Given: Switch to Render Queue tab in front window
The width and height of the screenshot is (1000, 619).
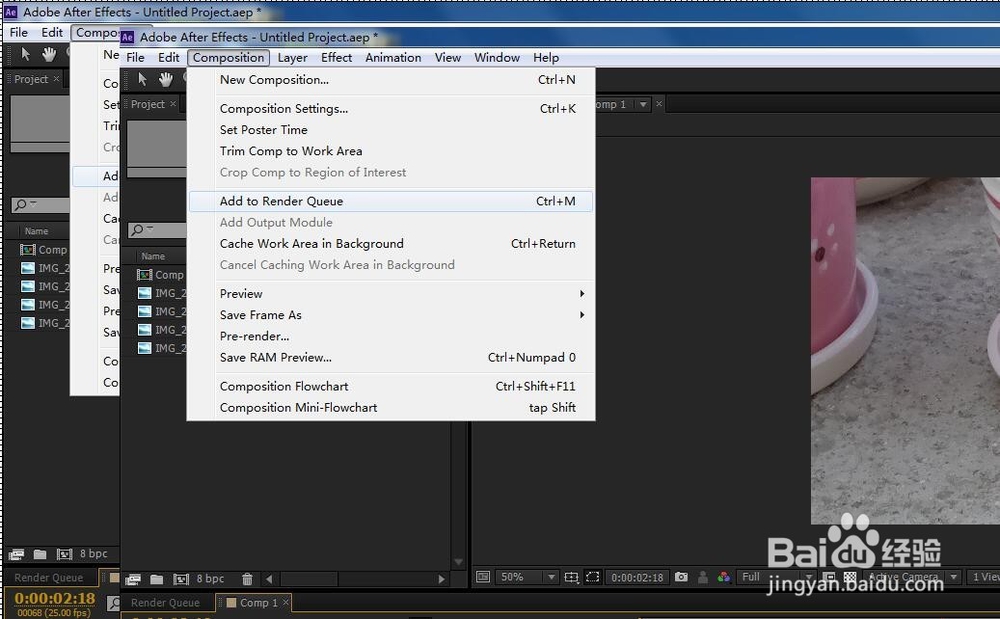Looking at the screenshot, I should tap(165, 602).
